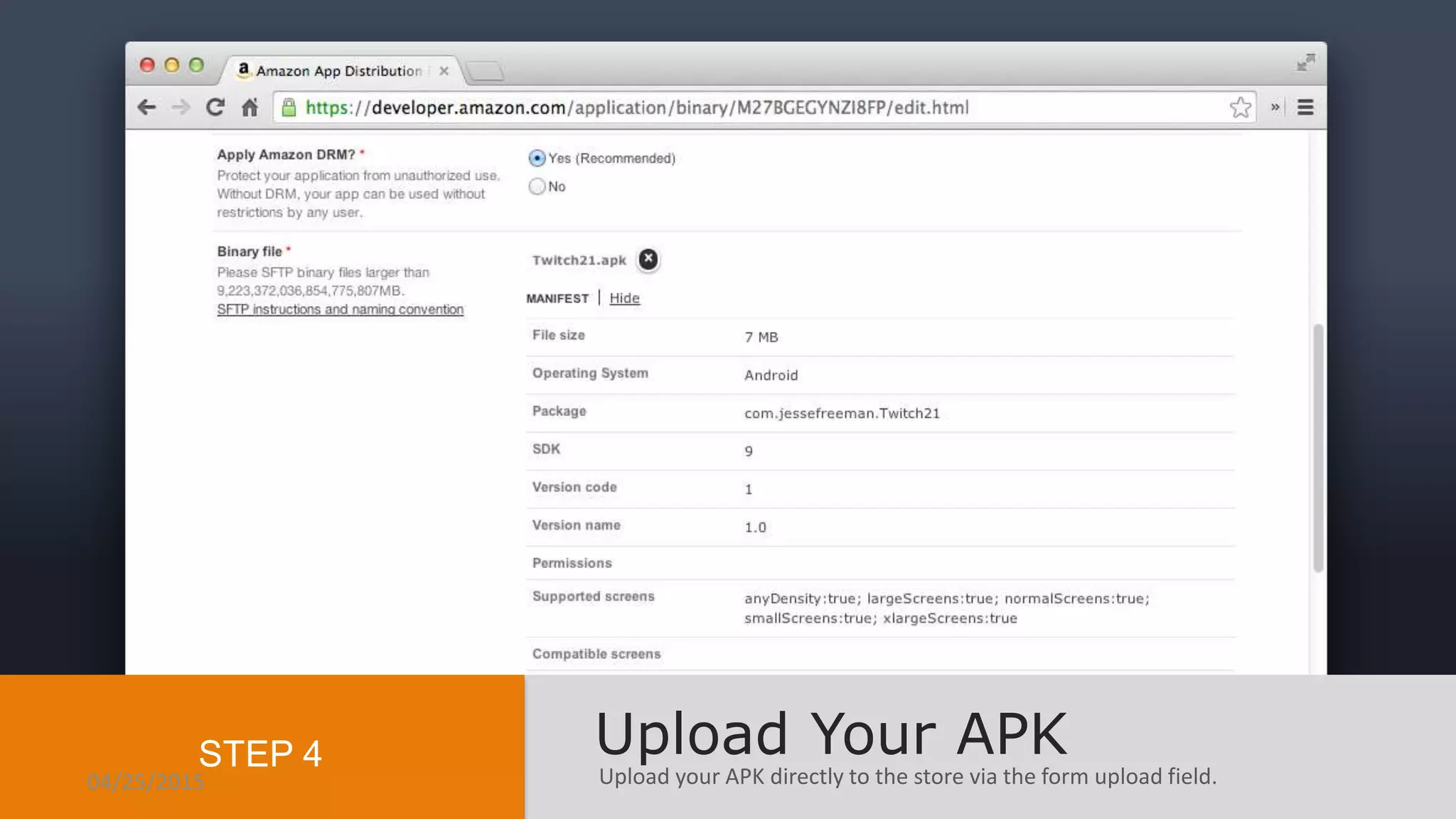The height and width of the screenshot is (819, 1456).
Task: Click the page vertical scrollbar thumb
Action: [x=1318, y=448]
